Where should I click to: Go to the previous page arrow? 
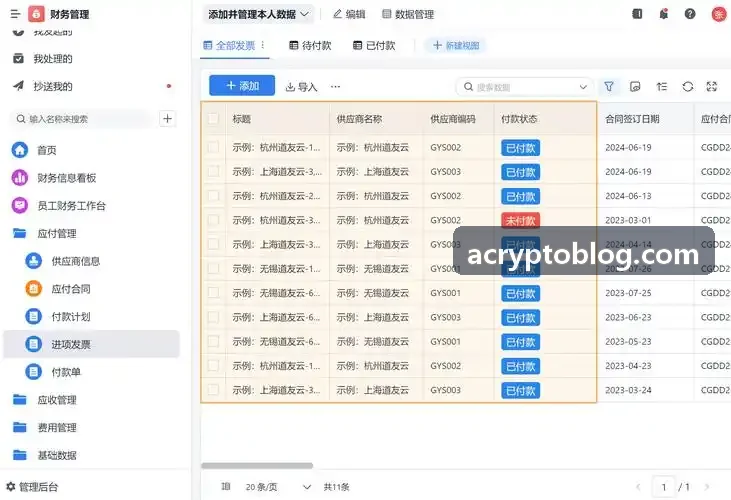[638, 487]
